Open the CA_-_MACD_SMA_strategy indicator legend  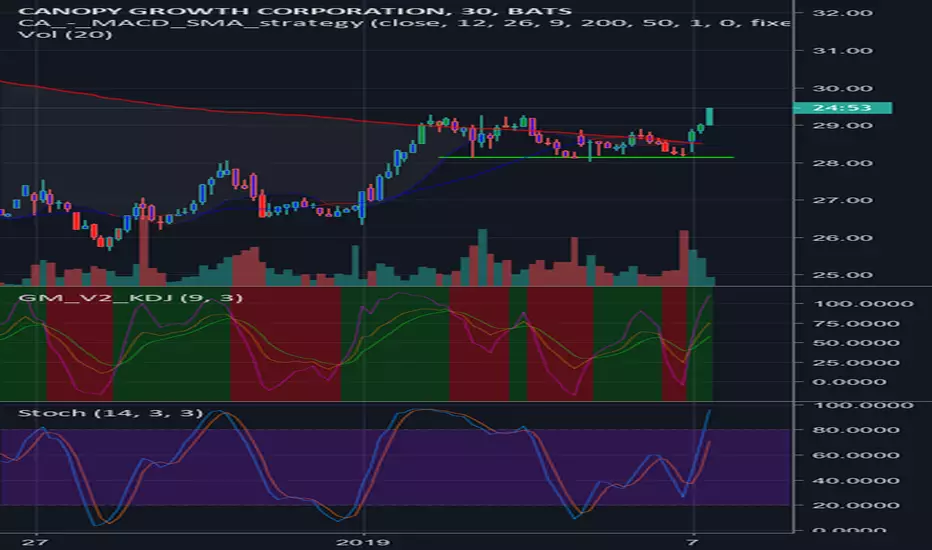(404, 23)
